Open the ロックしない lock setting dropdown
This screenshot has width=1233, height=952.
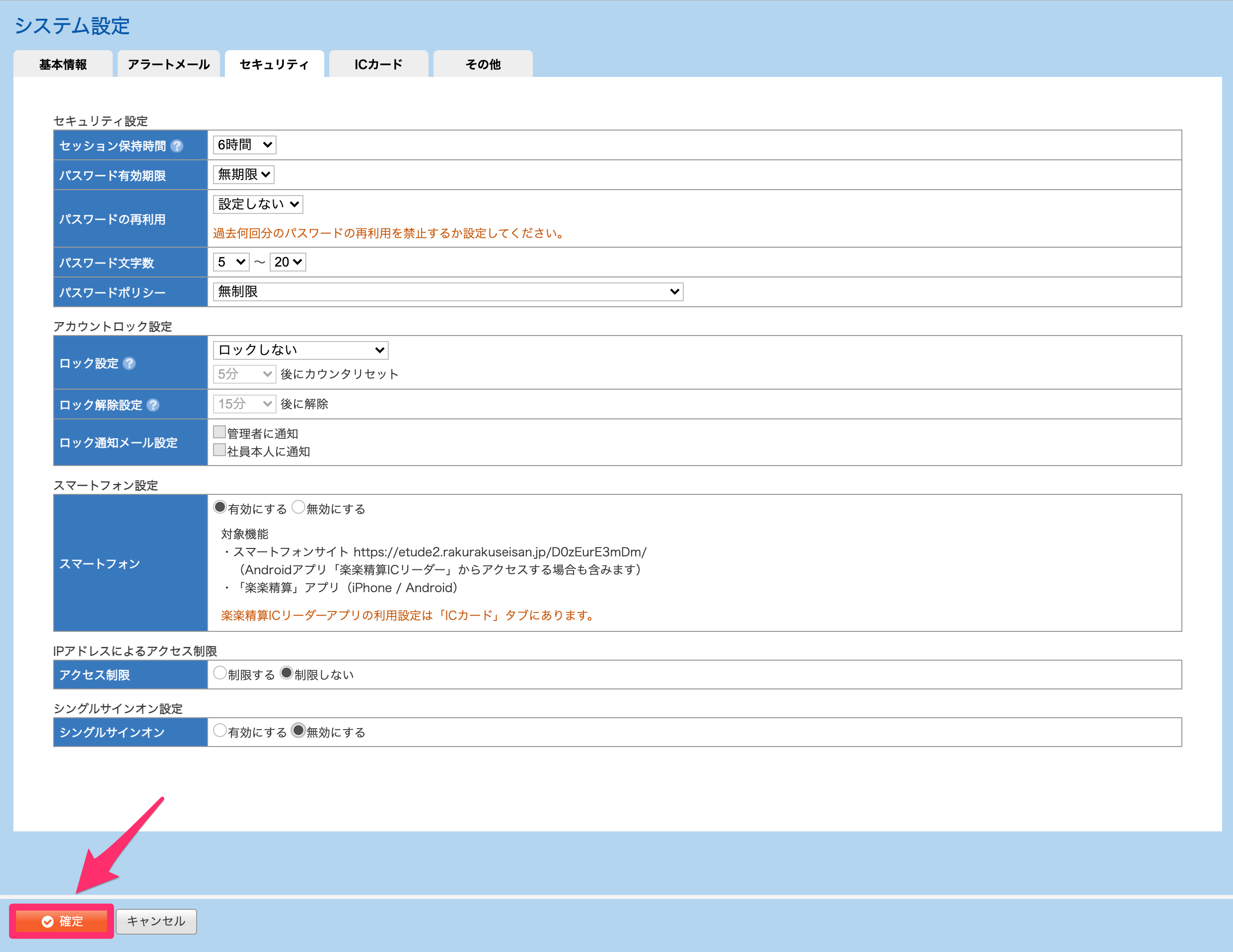[x=300, y=350]
